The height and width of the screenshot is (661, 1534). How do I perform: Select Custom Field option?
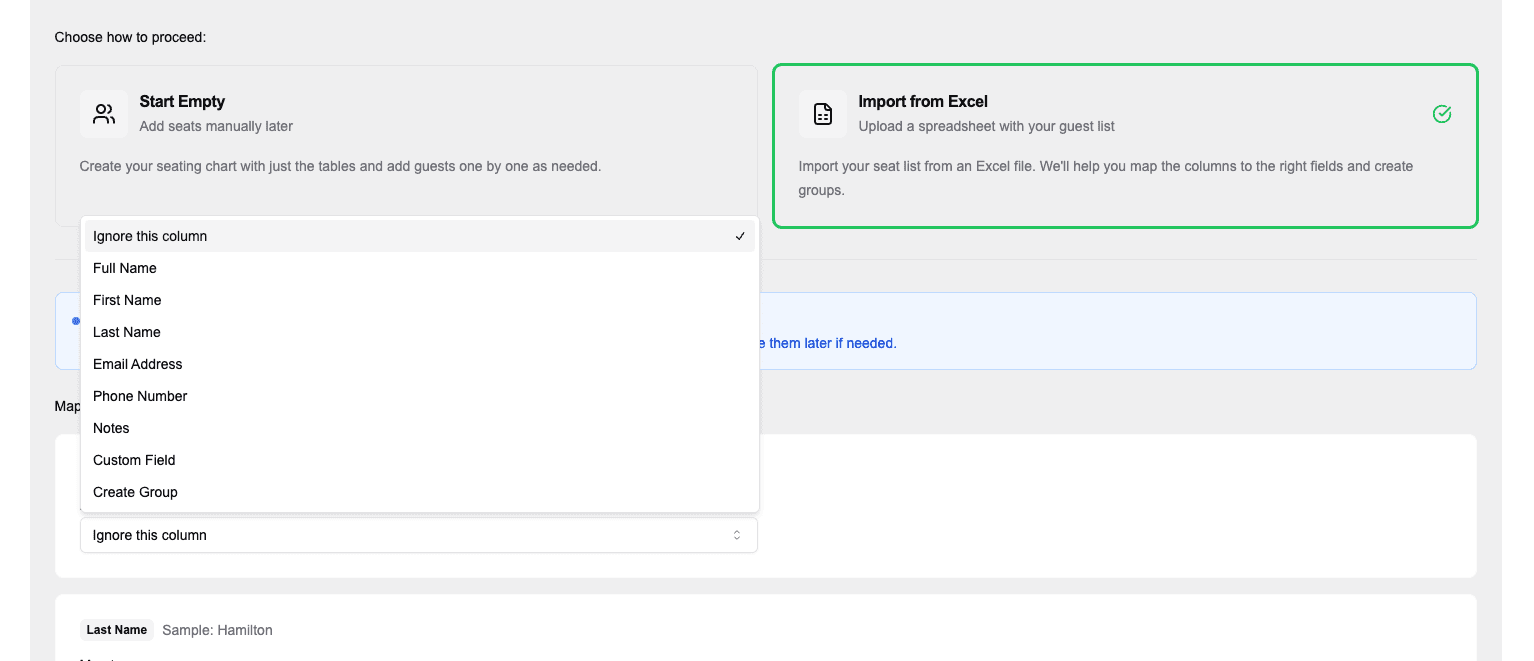pos(134,460)
